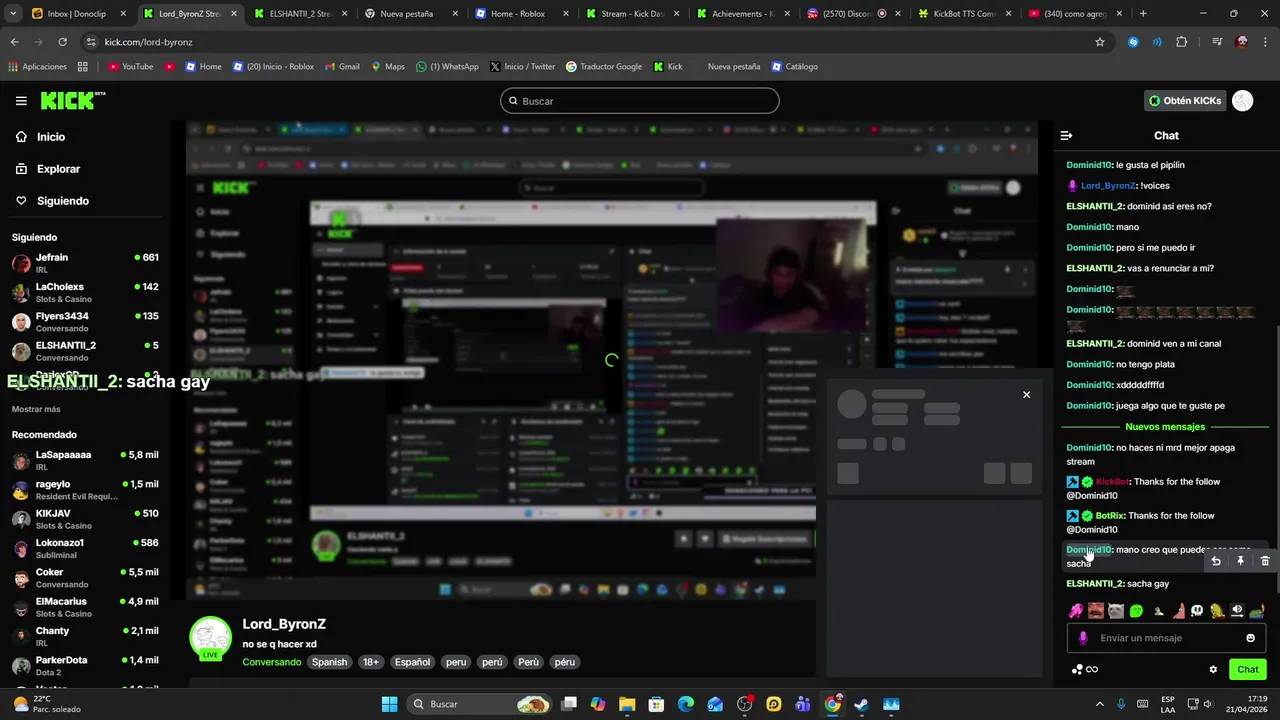Open Microsoft Edge from the taskbar
This screenshot has height=720, width=1280.
coord(686,704)
